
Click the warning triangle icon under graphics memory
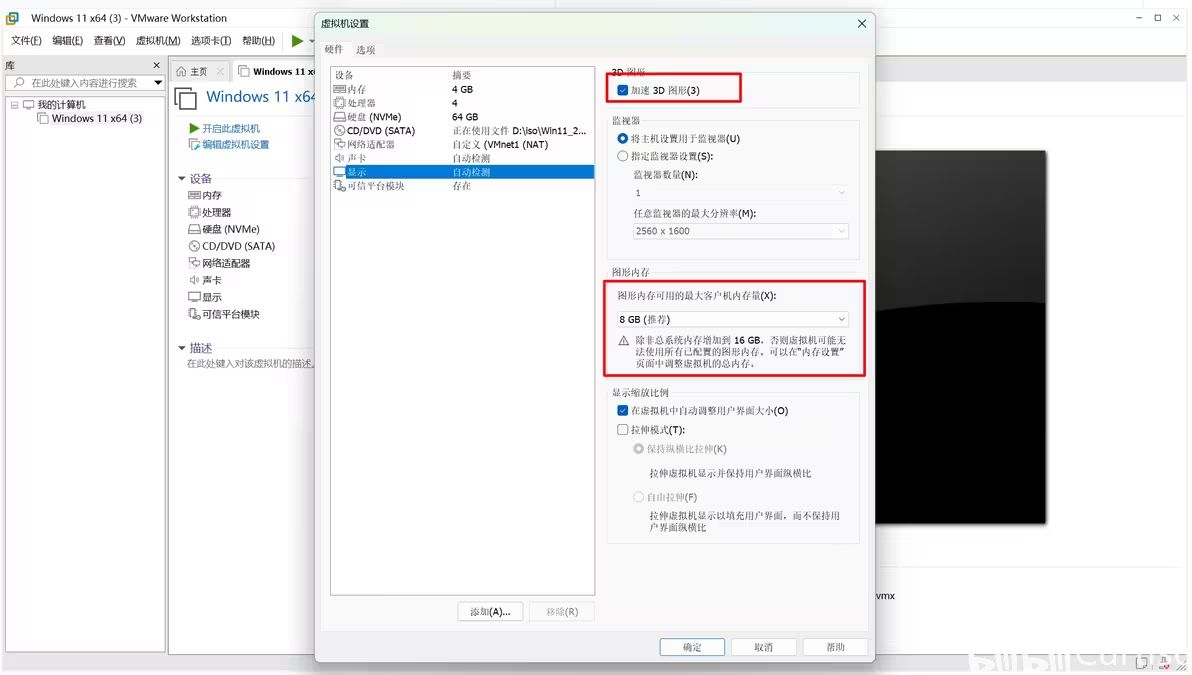(x=623, y=341)
